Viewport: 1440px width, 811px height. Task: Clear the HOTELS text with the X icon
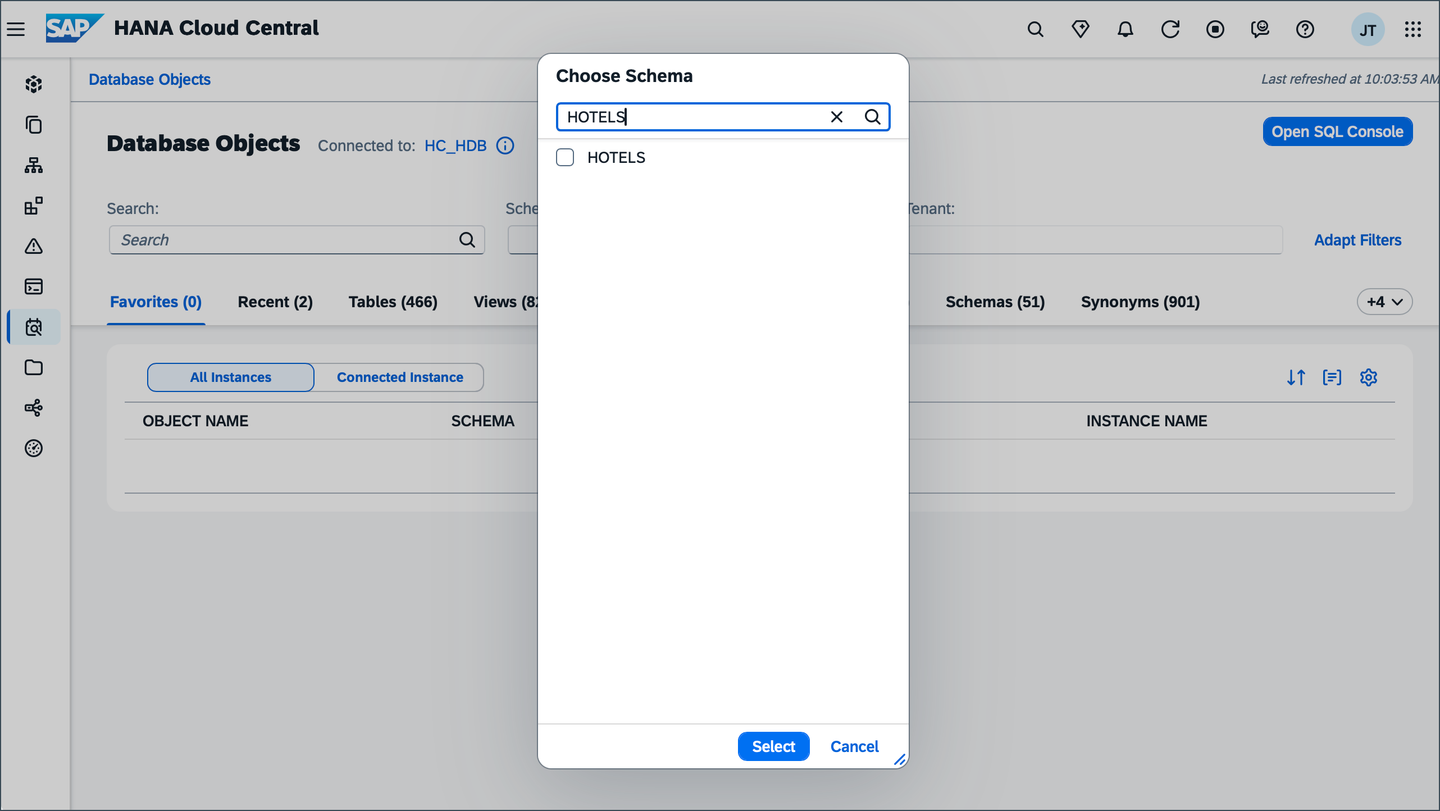pos(837,117)
